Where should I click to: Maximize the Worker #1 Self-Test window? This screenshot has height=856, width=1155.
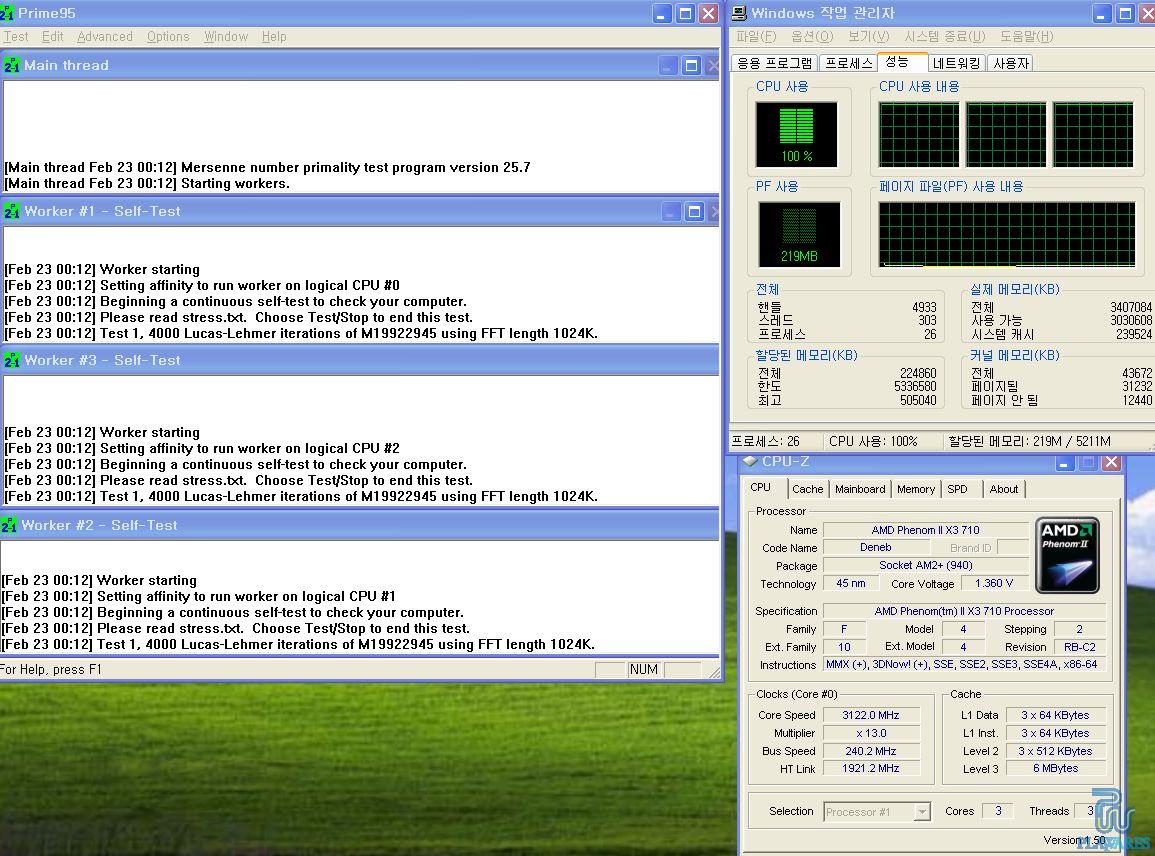click(694, 212)
